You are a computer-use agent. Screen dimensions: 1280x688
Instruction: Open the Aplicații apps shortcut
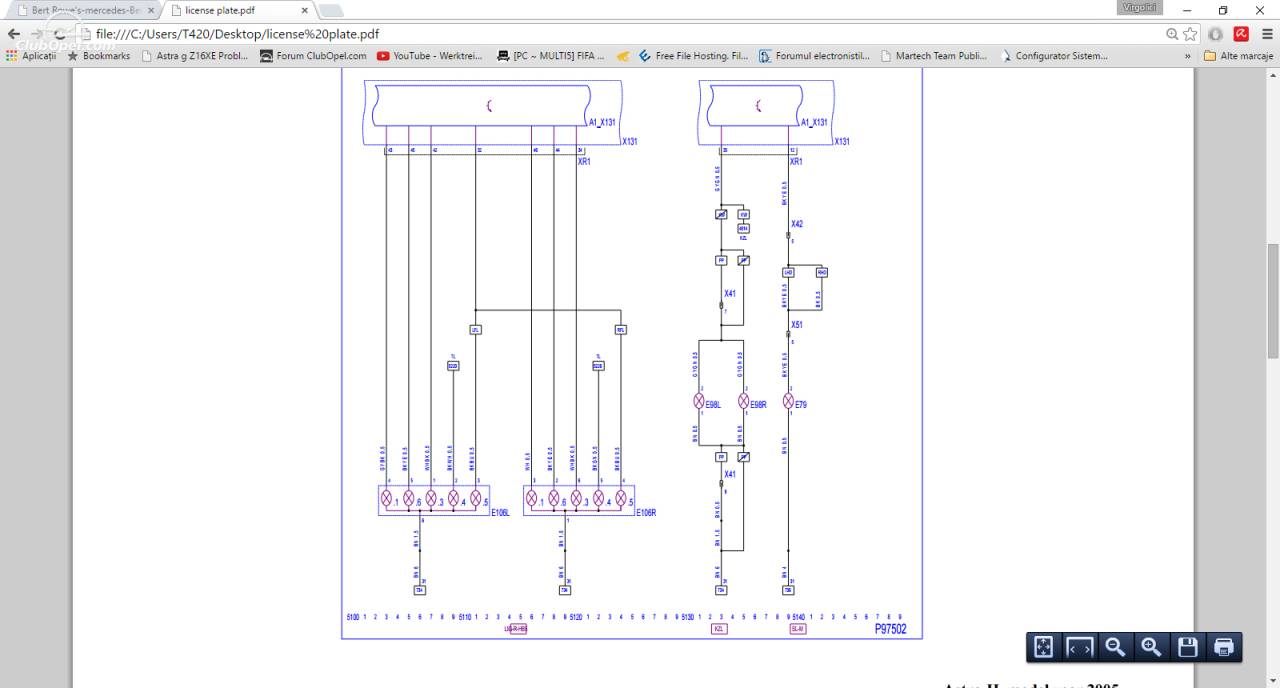pos(31,56)
